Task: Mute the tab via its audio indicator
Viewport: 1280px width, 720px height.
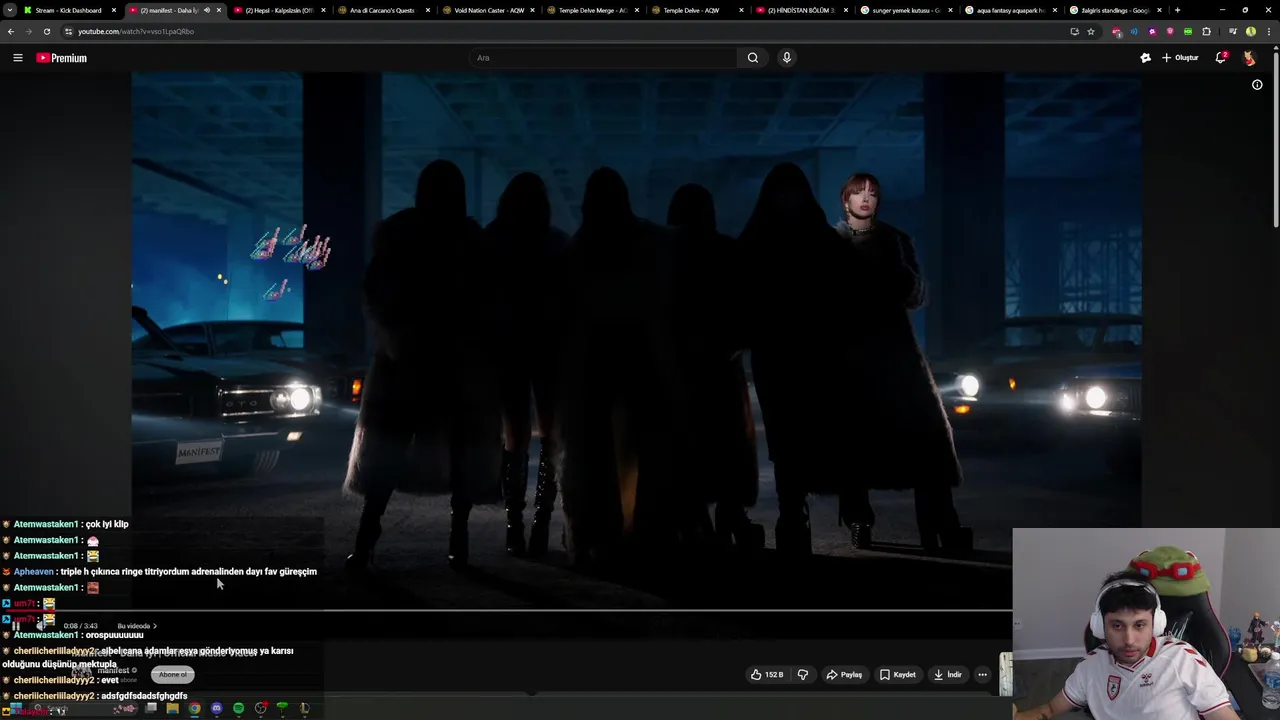Action: point(206,10)
